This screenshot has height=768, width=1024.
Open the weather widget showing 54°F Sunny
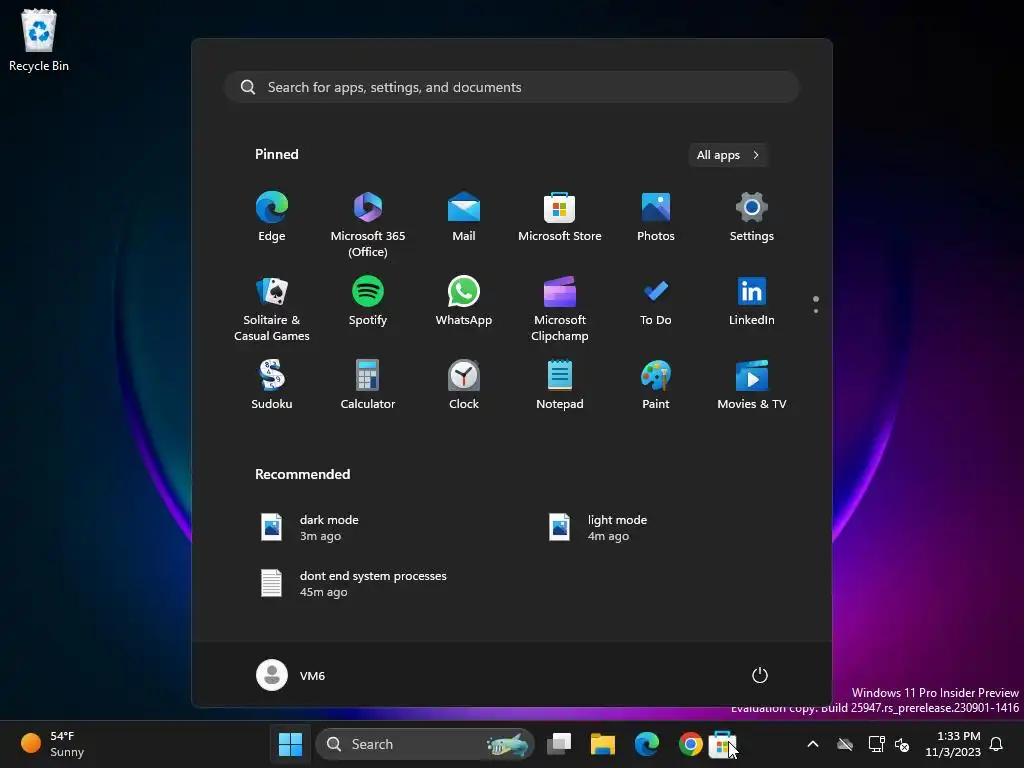click(53, 744)
